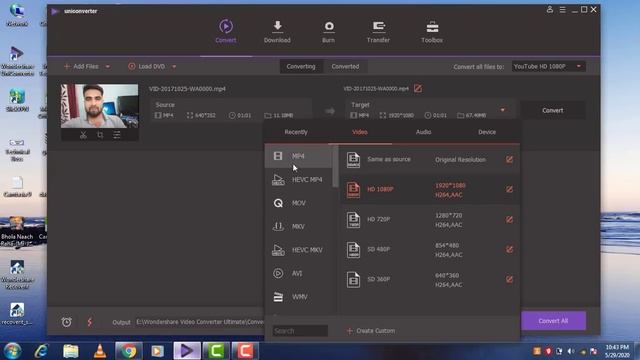Screen dimensions: 640x360
Task: Open the File Explorer taskbar icon
Action: click(71, 351)
